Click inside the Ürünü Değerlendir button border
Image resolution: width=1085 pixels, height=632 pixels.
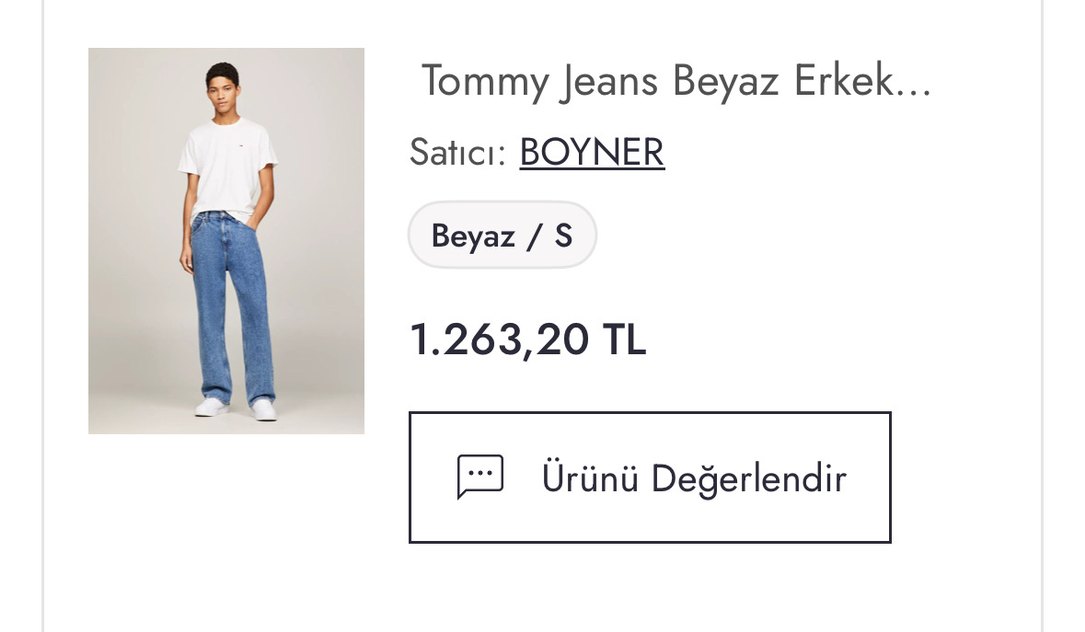click(651, 477)
